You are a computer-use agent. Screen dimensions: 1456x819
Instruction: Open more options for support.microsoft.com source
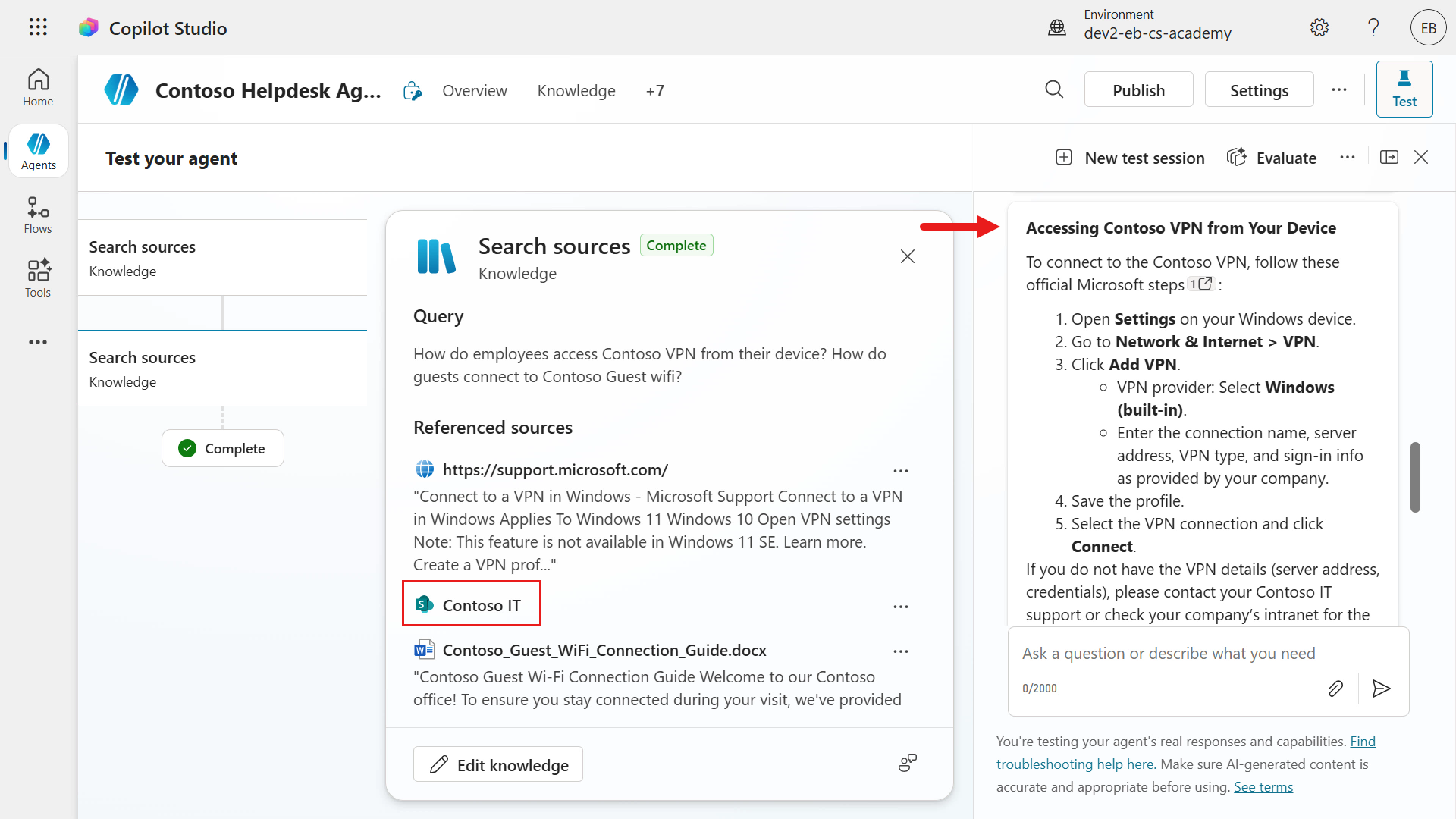click(900, 471)
